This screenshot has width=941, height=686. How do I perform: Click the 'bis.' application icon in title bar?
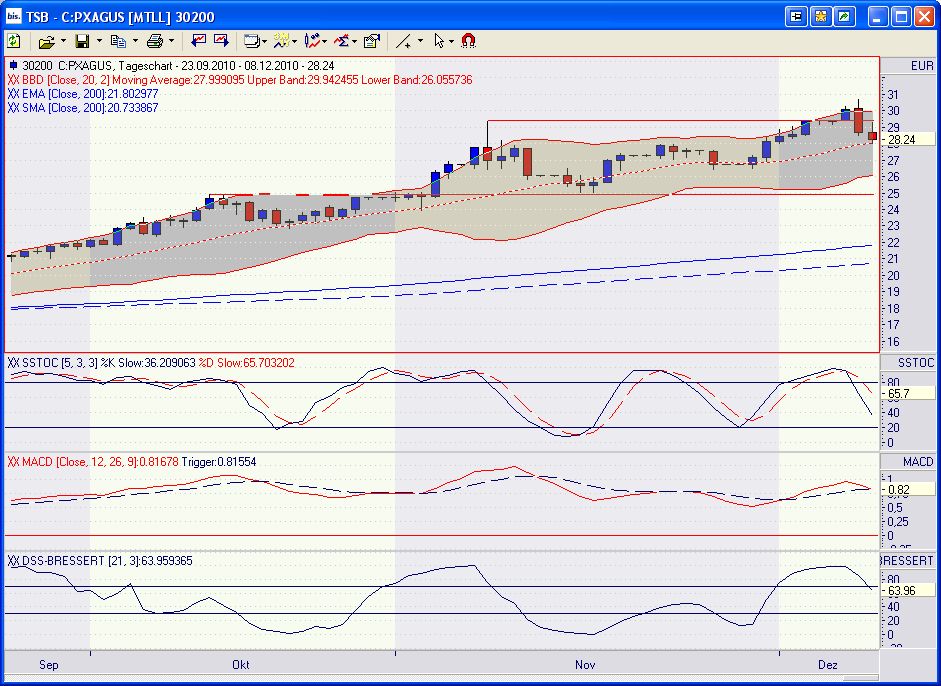(x=14, y=16)
